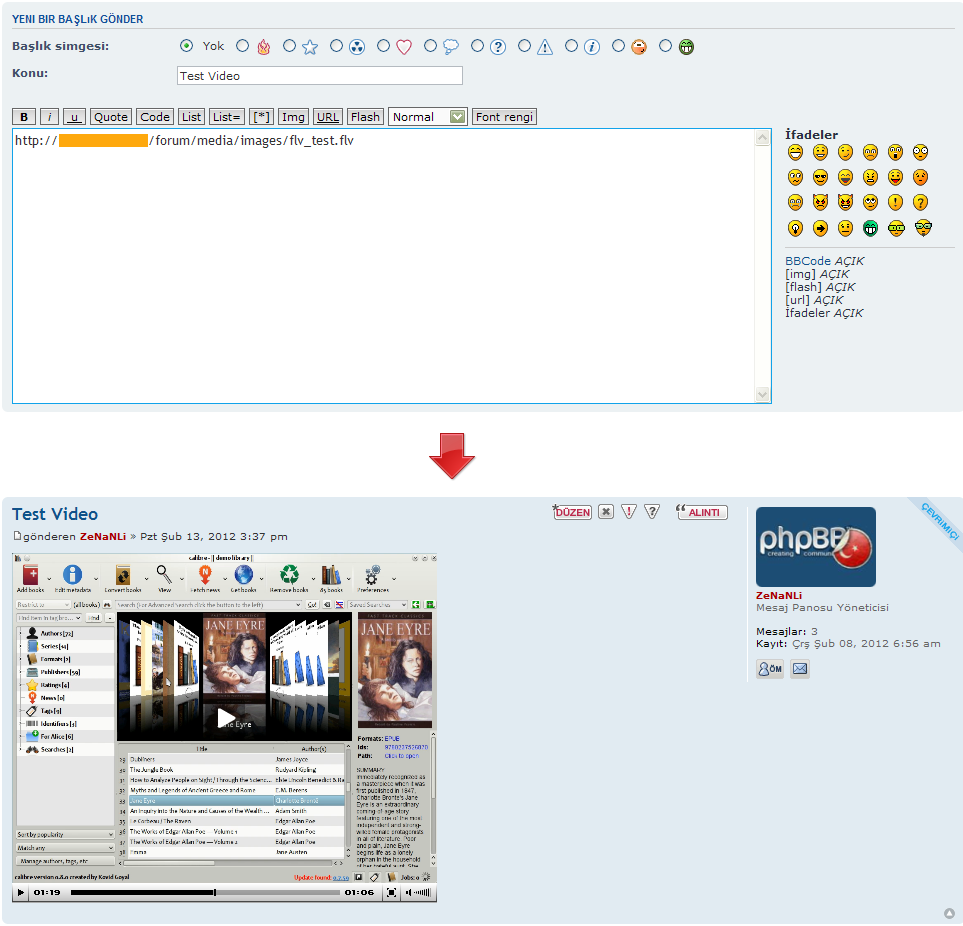Screen dimensions: 963x926
Task: Click the play button in the video control bar
Action: point(21,892)
